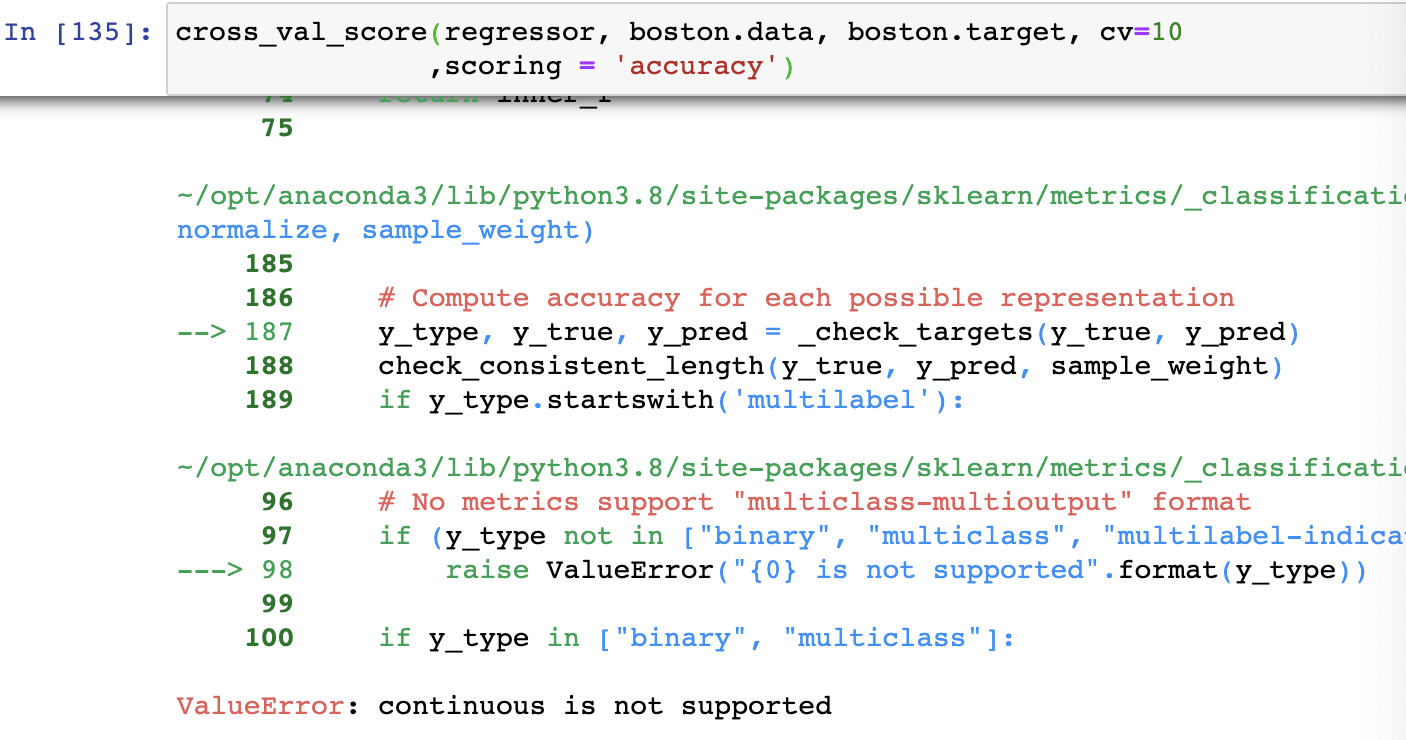Click line 189 y_type.startswith multilabel check
Image resolution: width=1406 pixels, height=740 pixels.
point(671,400)
